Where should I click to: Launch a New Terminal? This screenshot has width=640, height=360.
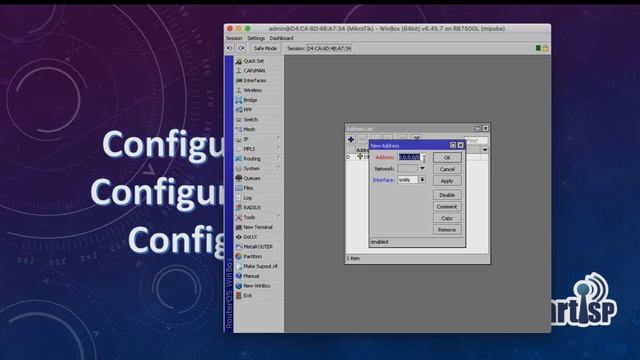click(x=259, y=227)
